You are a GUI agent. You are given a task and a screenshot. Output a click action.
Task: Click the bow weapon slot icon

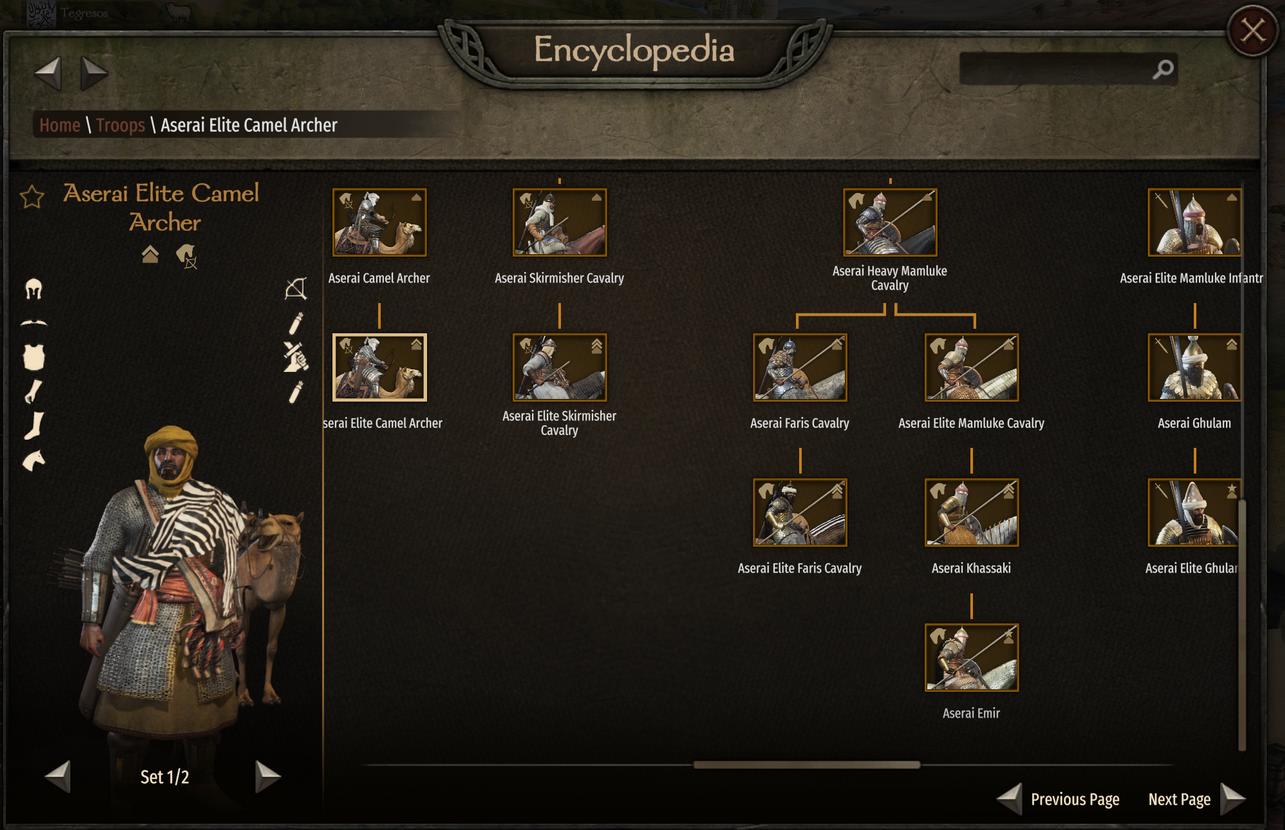295,289
